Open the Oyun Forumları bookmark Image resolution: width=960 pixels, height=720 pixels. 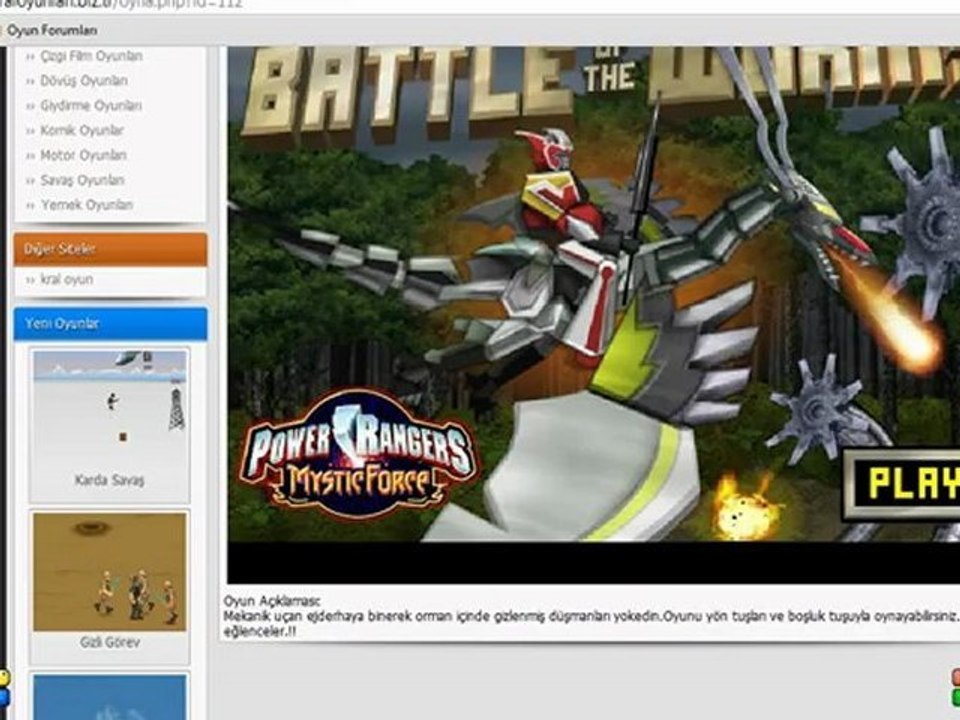click(52, 30)
